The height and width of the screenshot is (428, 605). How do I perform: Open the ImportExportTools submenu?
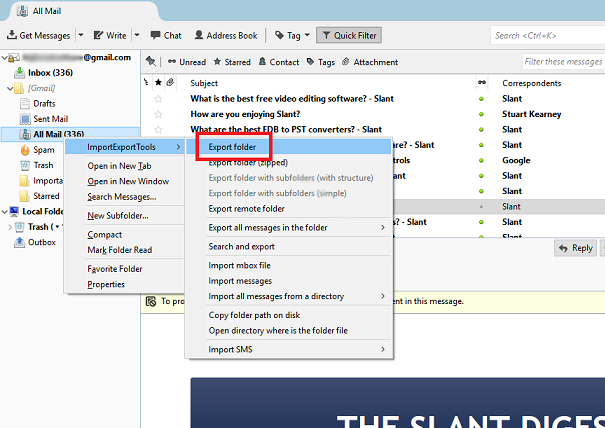click(x=125, y=147)
